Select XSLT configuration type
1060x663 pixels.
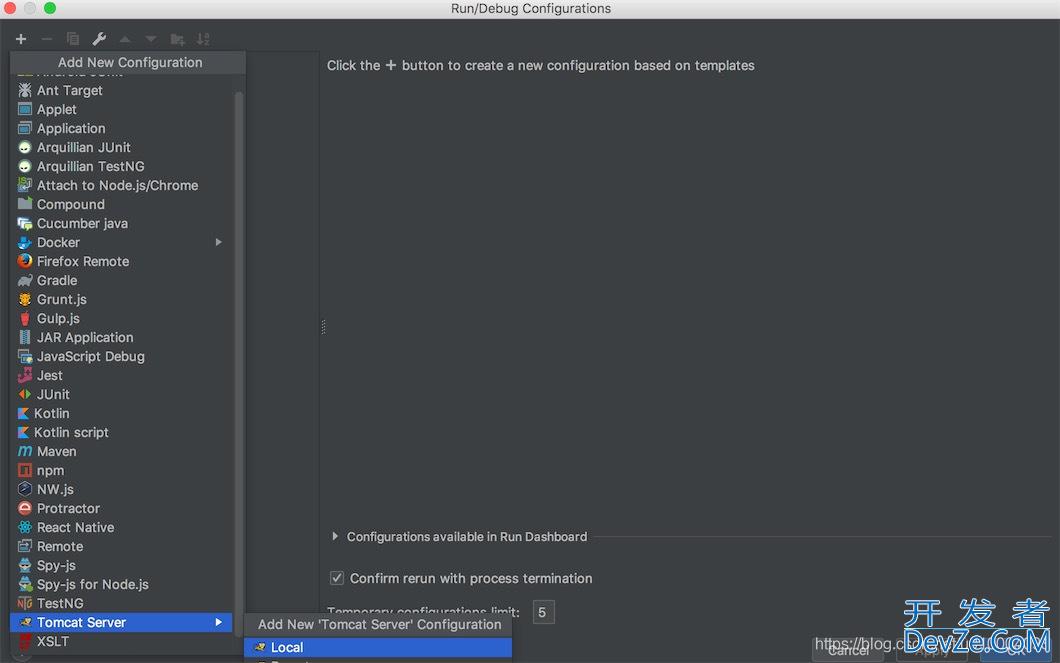(122, 641)
